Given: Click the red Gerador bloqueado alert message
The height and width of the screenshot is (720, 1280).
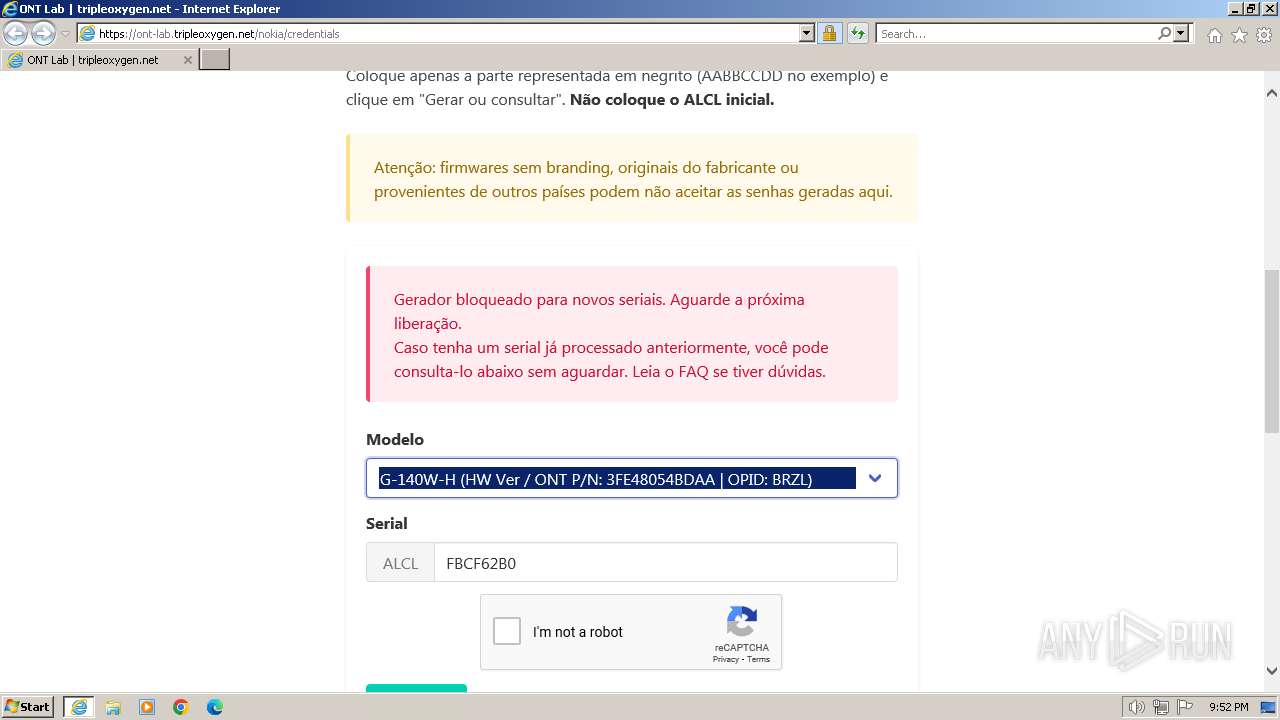Looking at the screenshot, I should [x=632, y=335].
